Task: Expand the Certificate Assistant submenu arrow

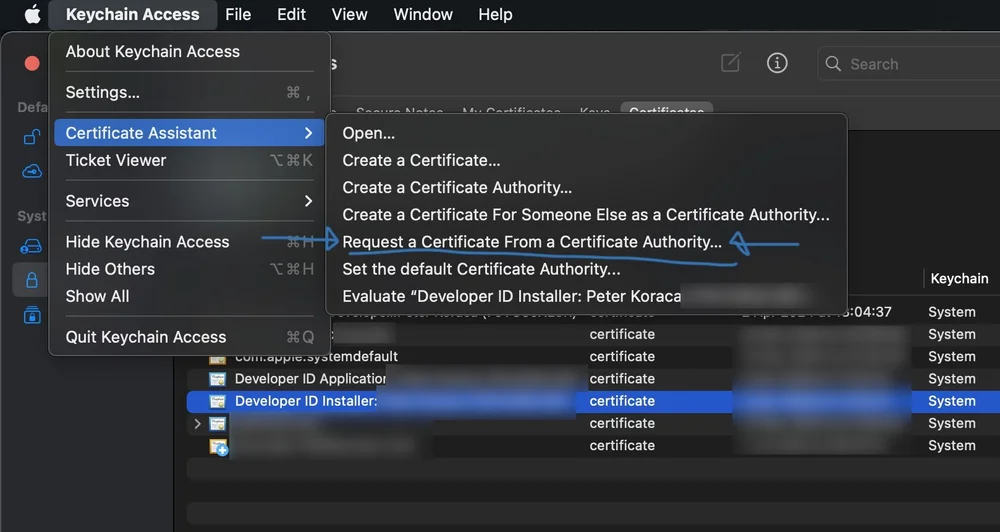Action: click(x=309, y=133)
